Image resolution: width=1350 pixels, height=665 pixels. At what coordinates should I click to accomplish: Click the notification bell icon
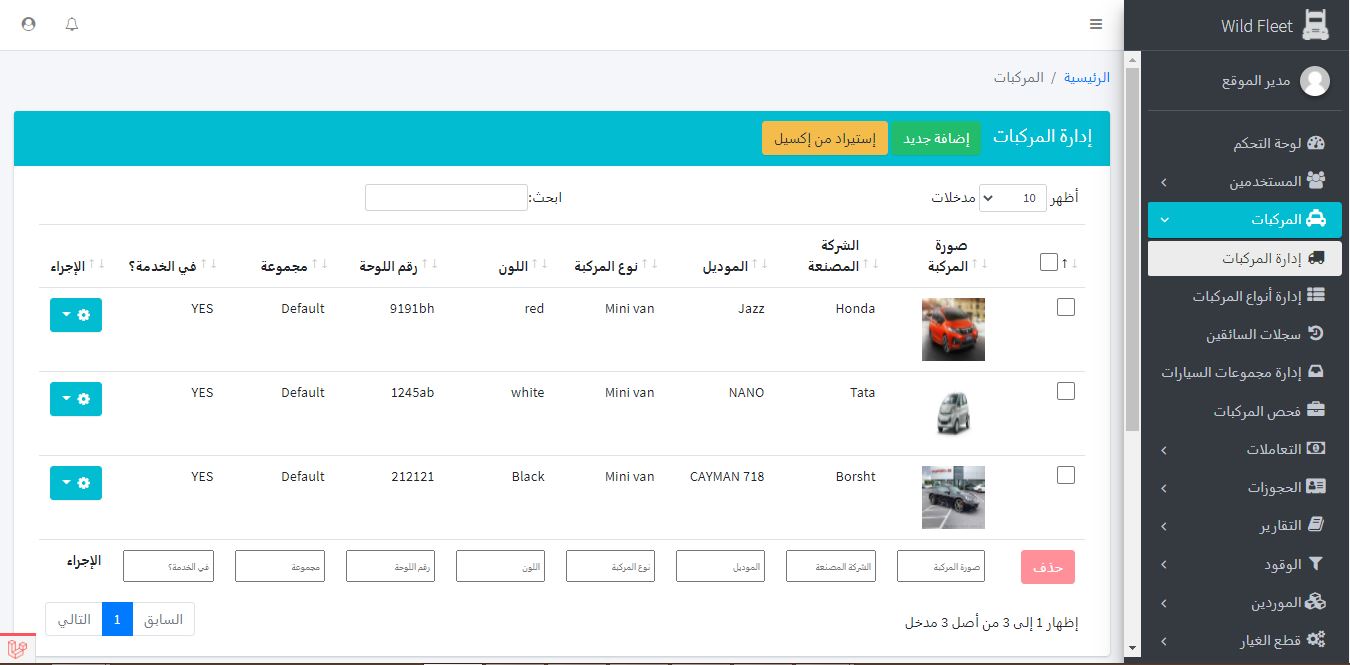[72, 24]
